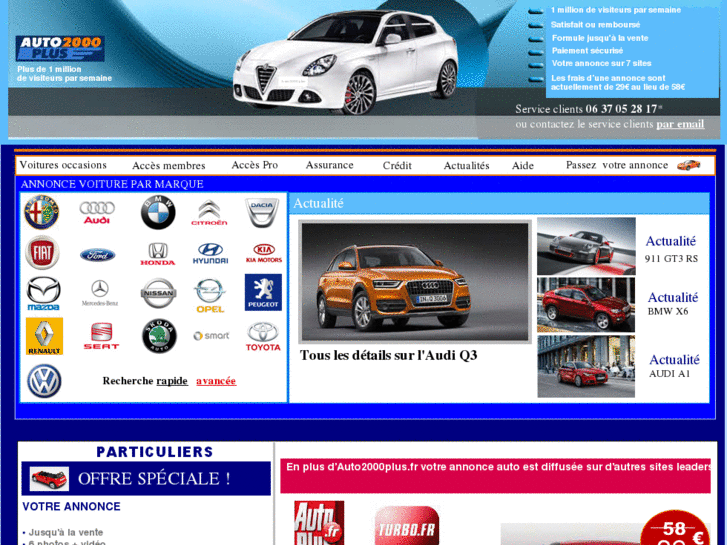The height and width of the screenshot is (545, 727).
Task: Choose the Nissan brand logo
Action: coord(159,293)
